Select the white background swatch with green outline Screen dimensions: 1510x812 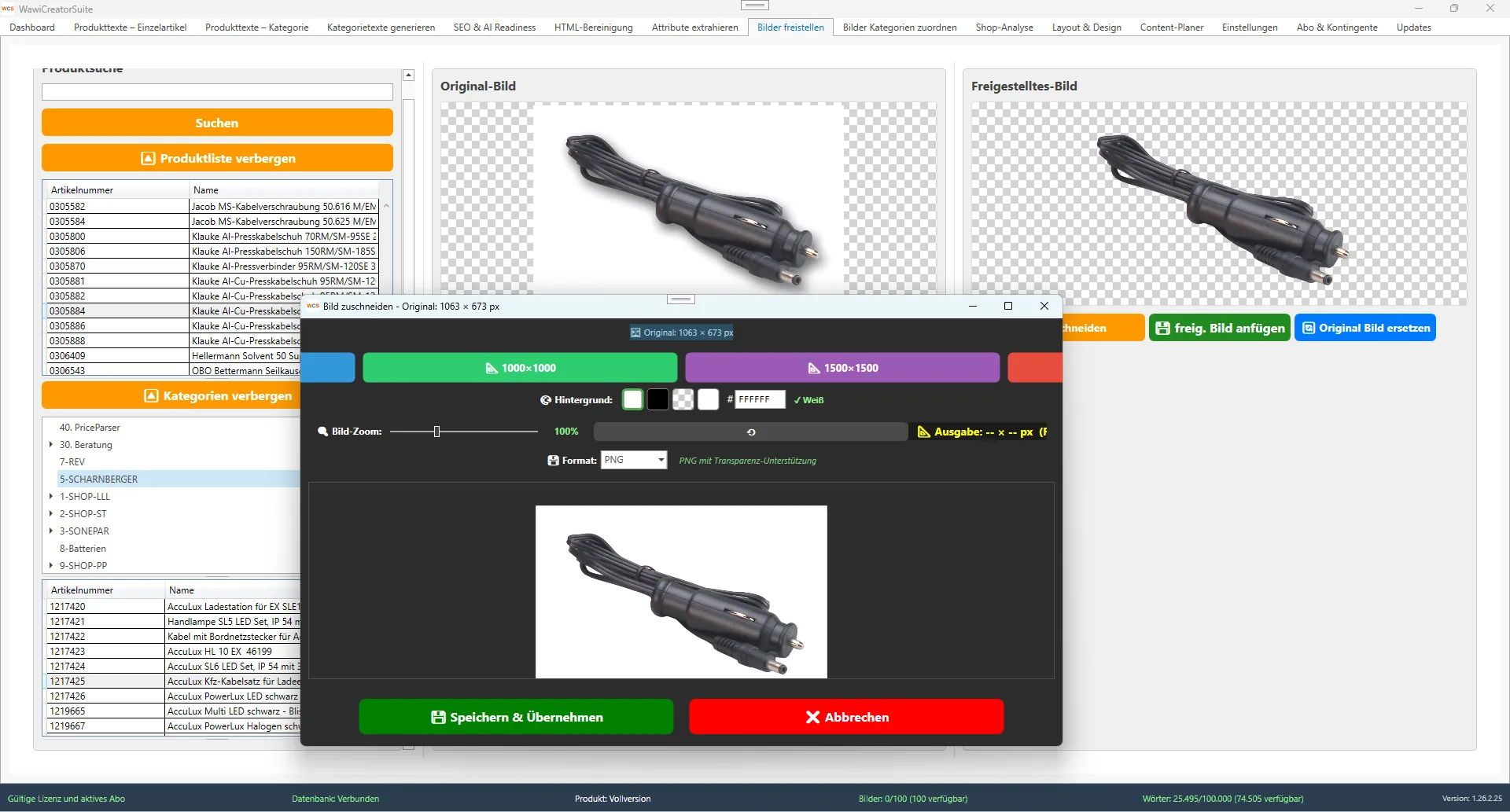click(632, 400)
